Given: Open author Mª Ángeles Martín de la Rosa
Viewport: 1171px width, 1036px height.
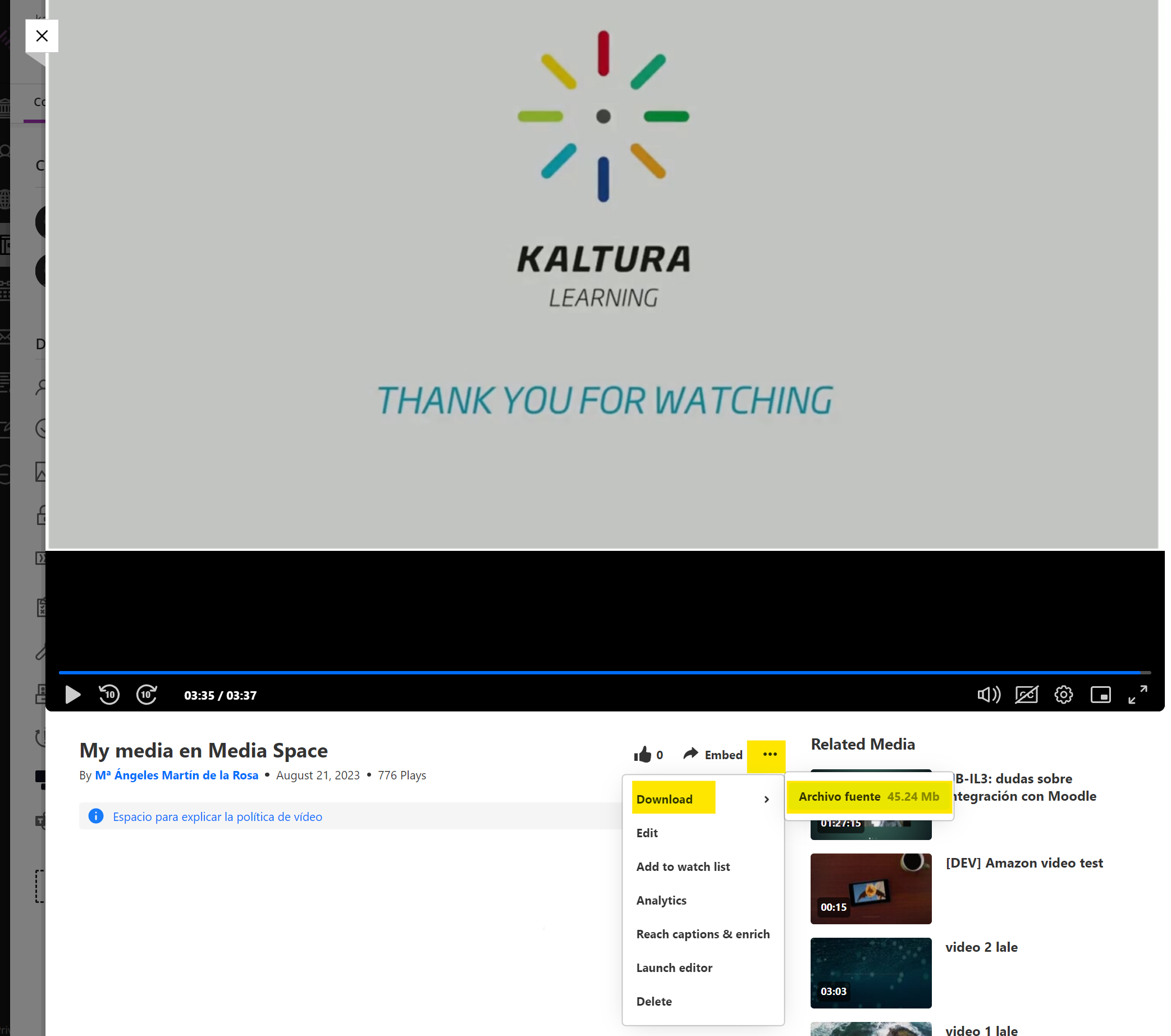Looking at the screenshot, I should pos(176,775).
